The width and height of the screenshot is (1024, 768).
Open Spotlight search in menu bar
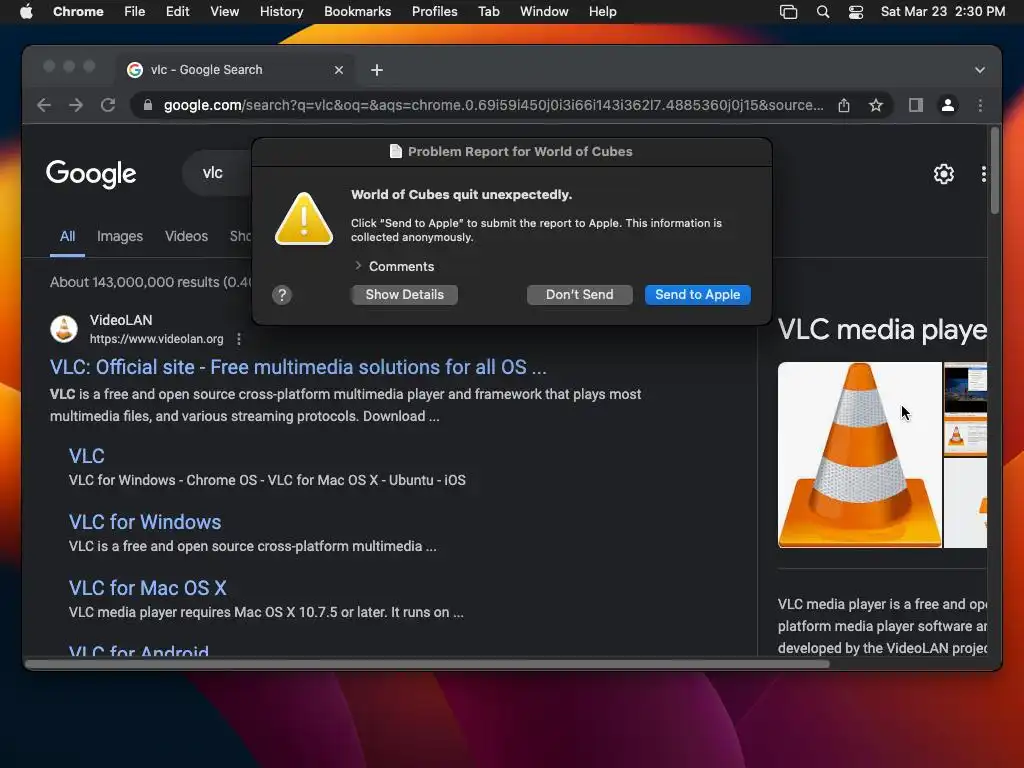point(823,12)
